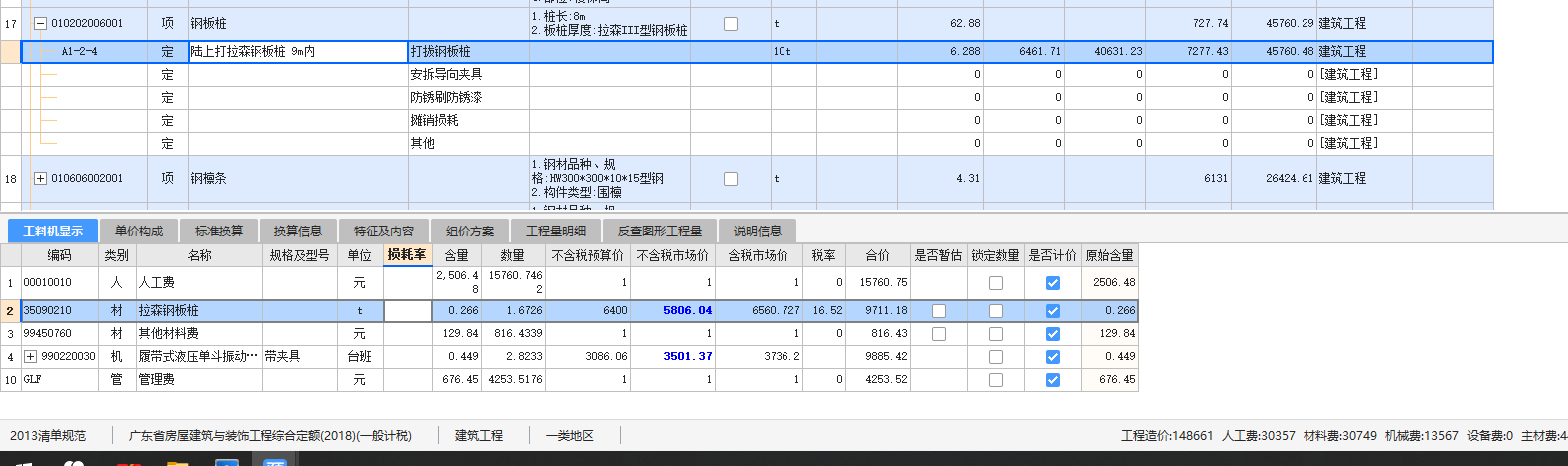
Task: Open the 换算信息 tab
Action: [x=298, y=231]
